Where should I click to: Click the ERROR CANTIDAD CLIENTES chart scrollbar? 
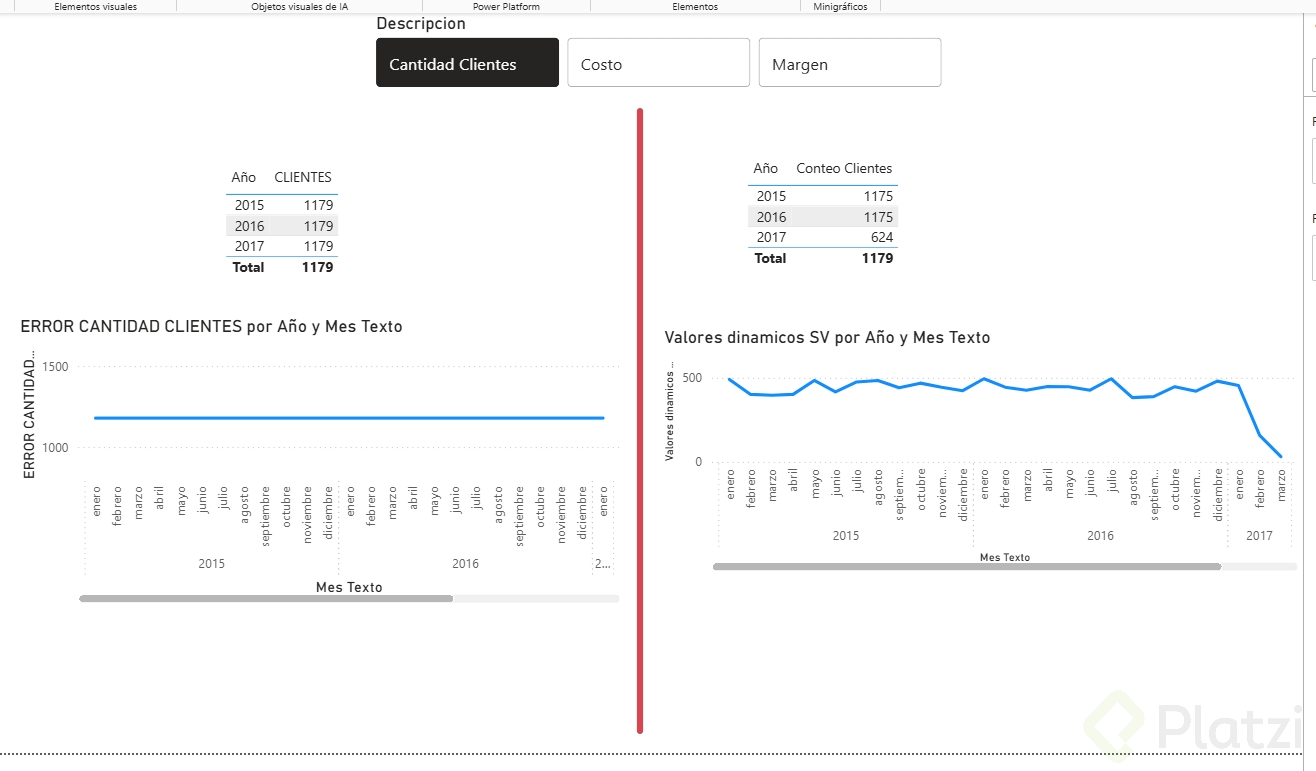point(266,599)
